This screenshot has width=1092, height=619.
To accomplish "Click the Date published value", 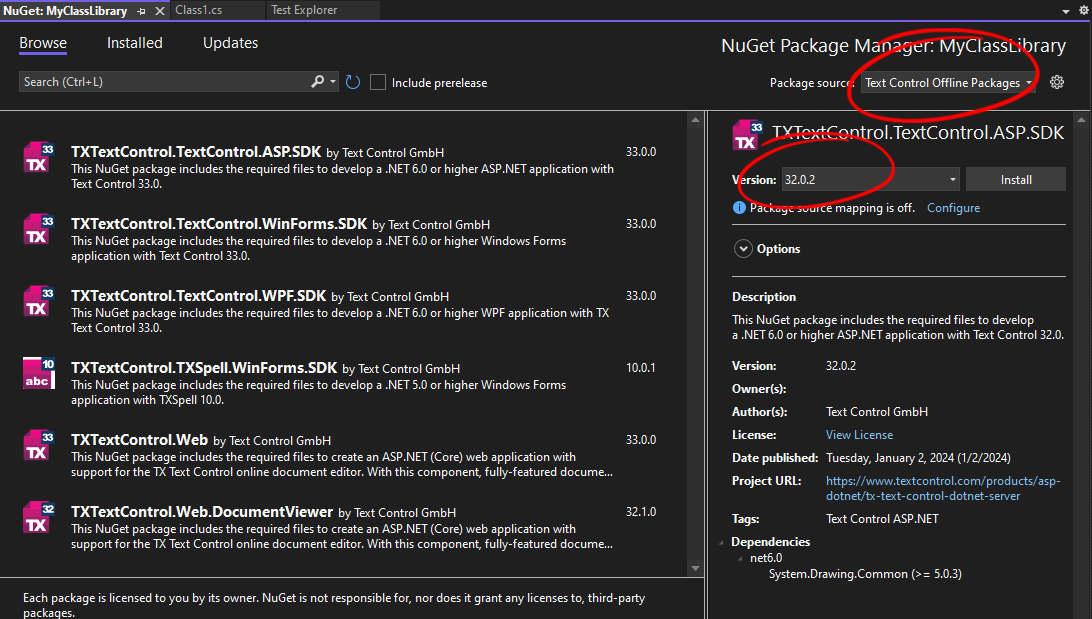I will (918, 457).
